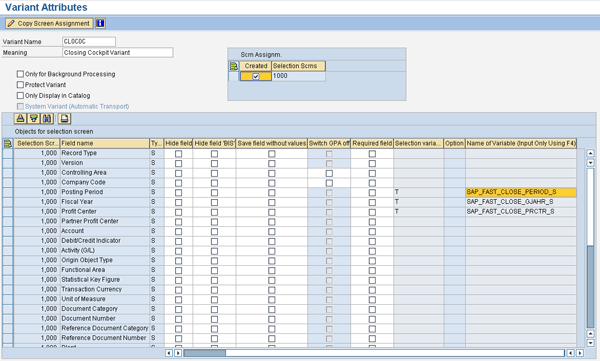The image size is (600, 361).
Task: Click the Selection Scrns column header
Action: pos(298,66)
